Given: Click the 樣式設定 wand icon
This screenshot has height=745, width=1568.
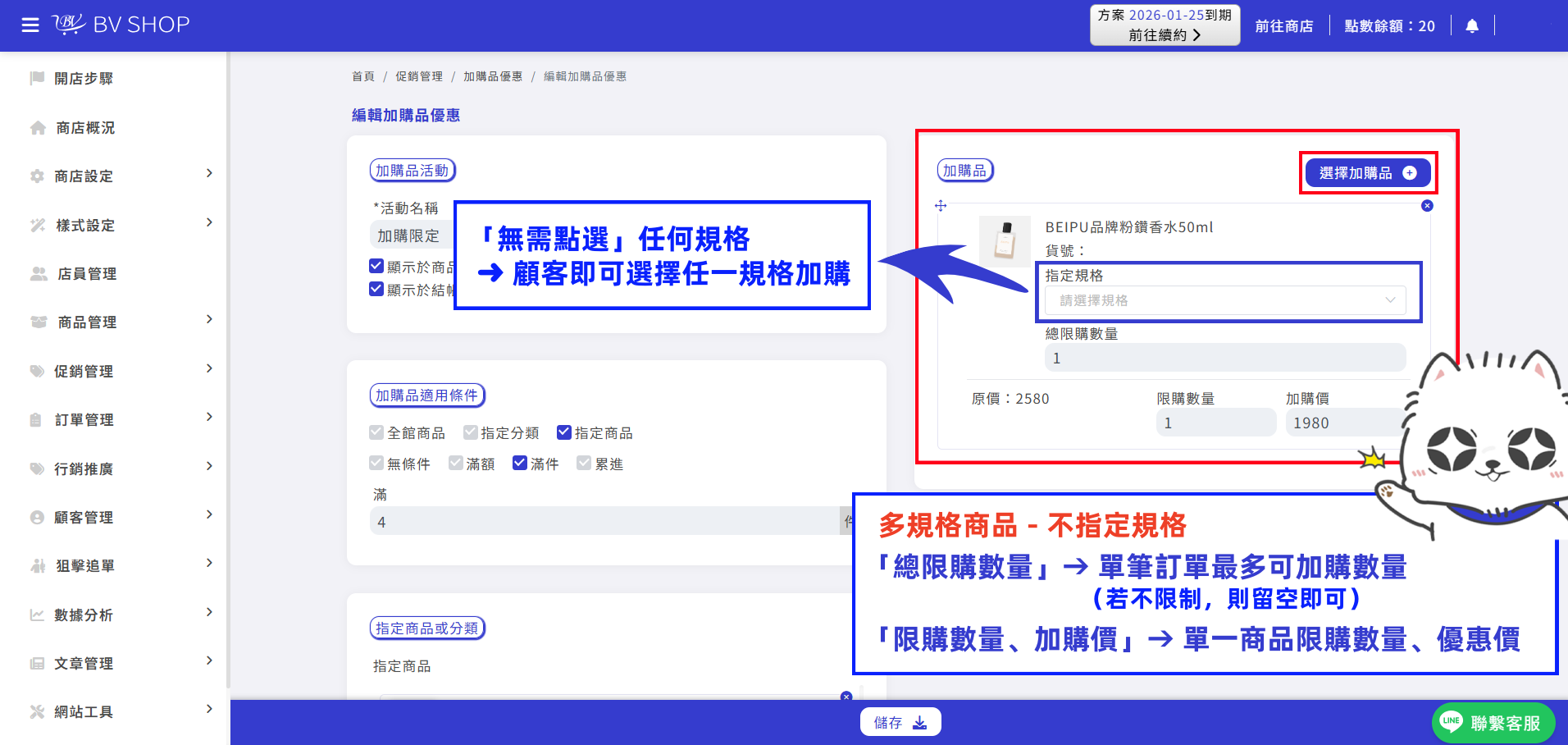Looking at the screenshot, I should click(38, 225).
